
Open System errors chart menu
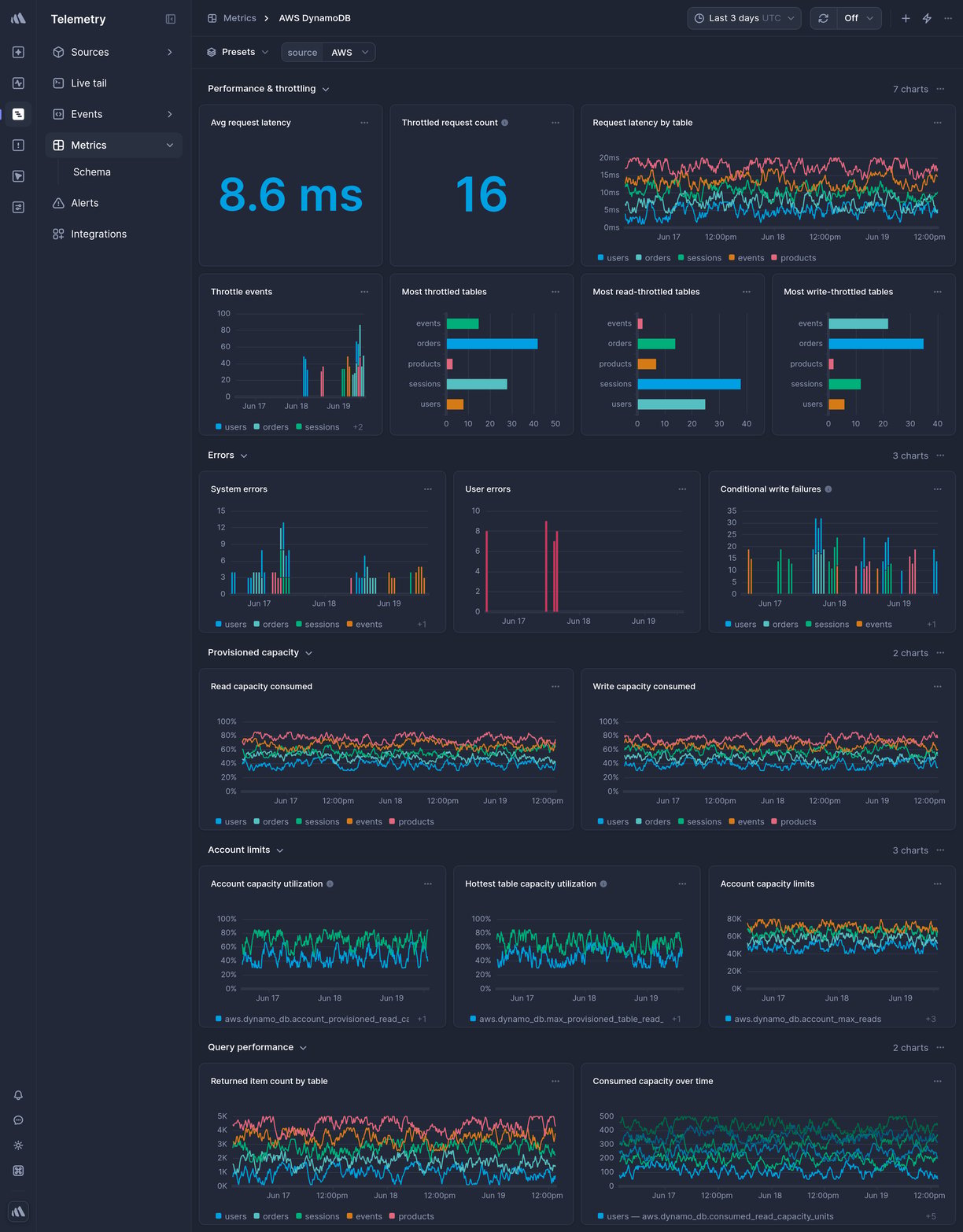click(x=428, y=489)
